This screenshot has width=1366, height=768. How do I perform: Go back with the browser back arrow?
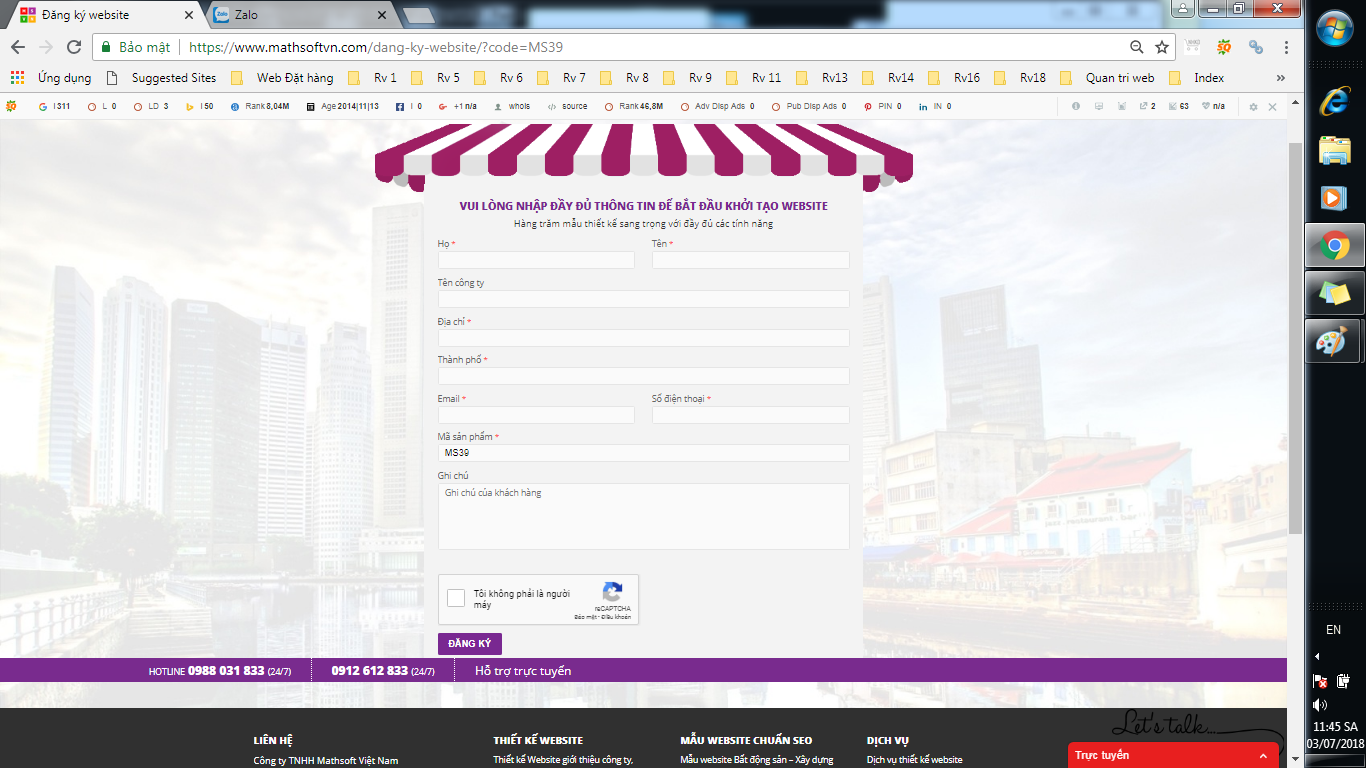(x=17, y=47)
